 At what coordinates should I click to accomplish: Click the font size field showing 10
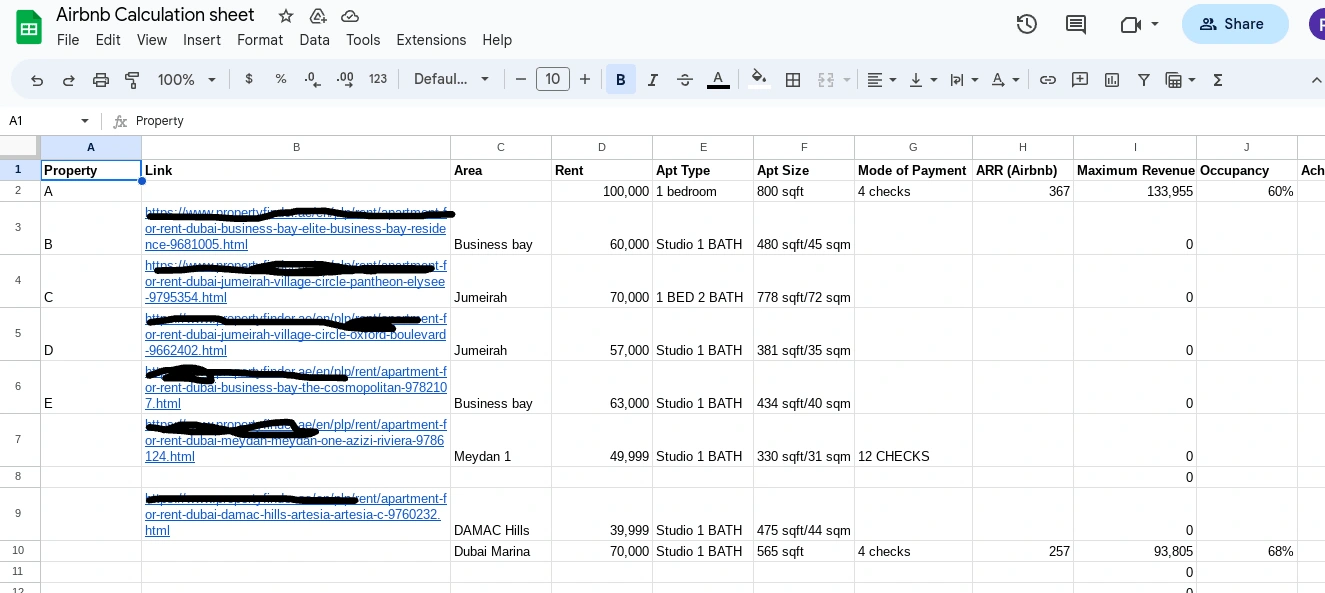pyautogui.click(x=553, y=79)
